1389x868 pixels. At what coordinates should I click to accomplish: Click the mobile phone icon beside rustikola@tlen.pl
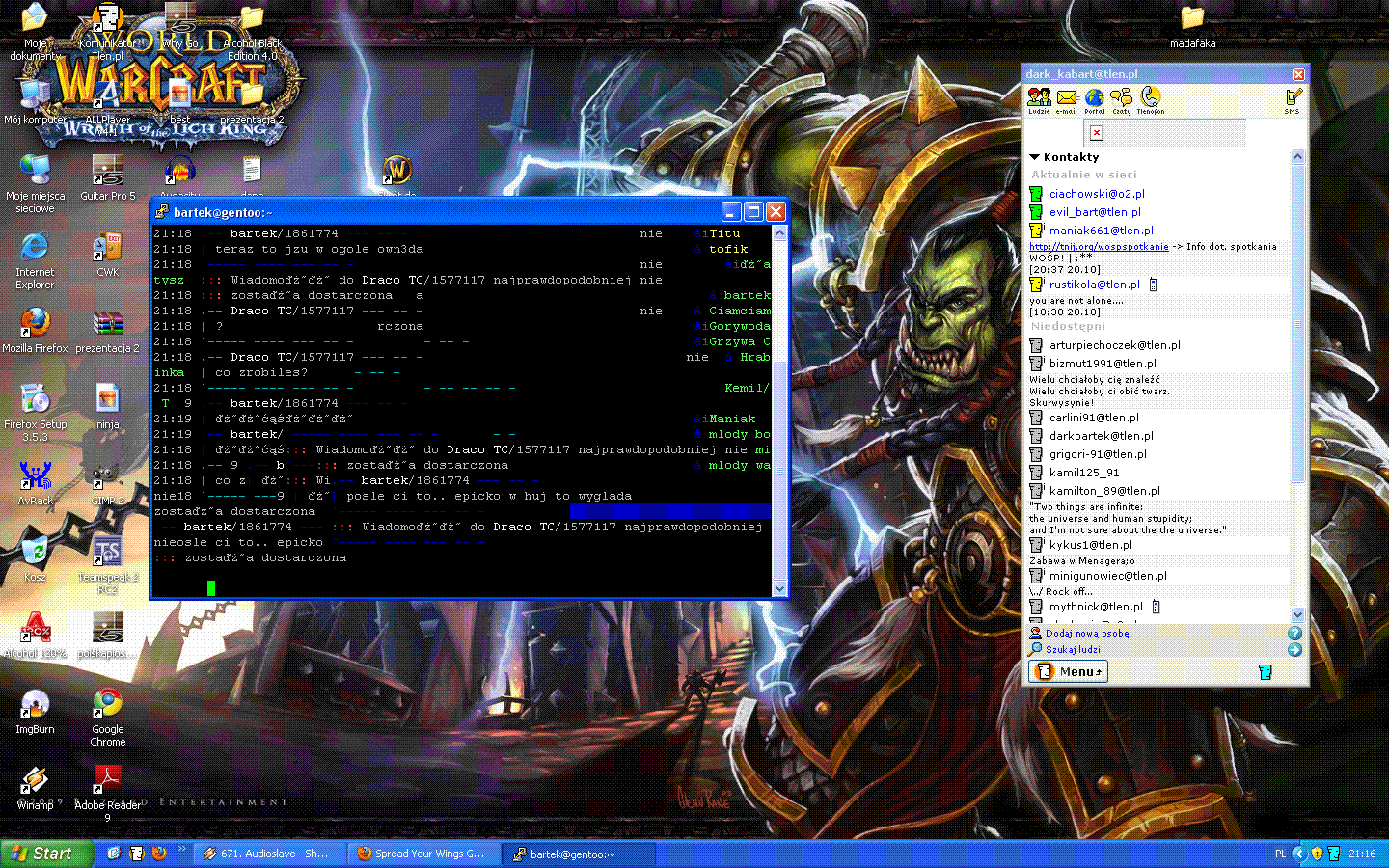click(1153, 285)
